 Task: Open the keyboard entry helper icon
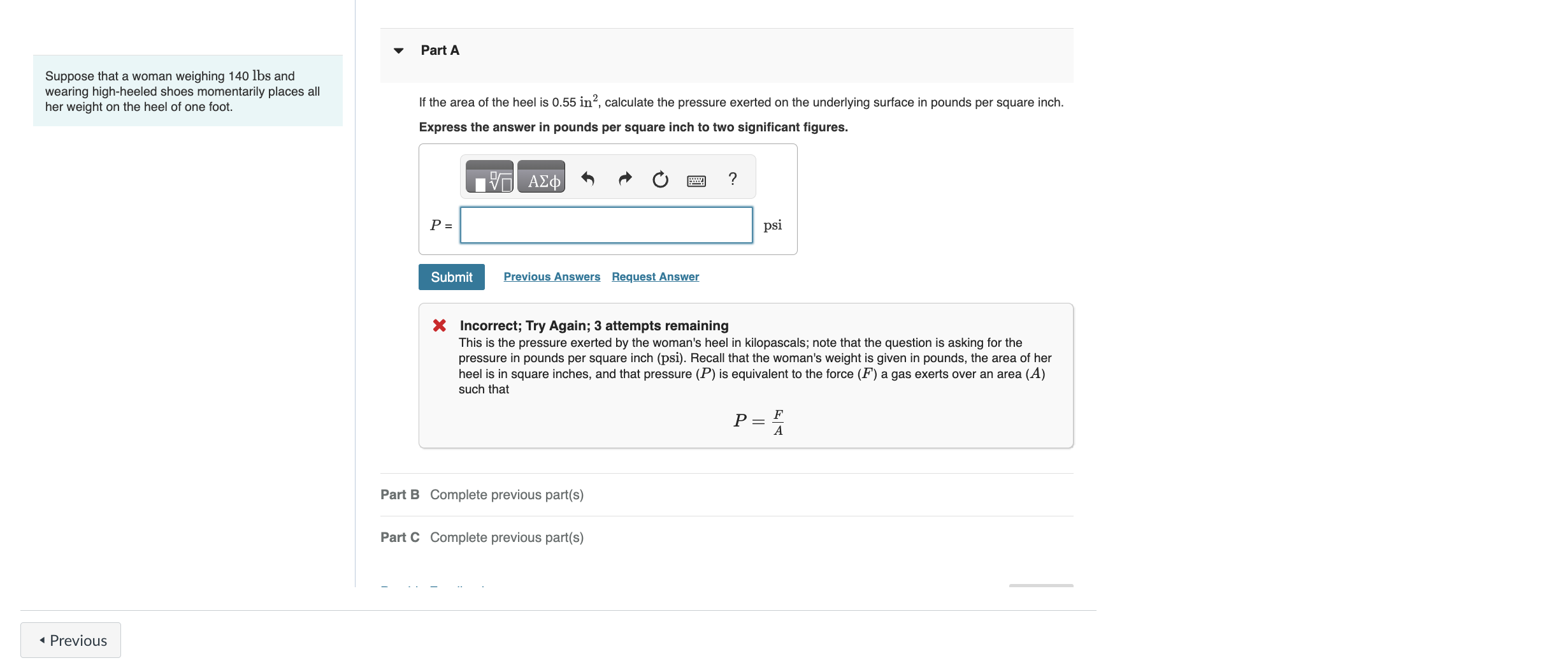pyautogui.click(x=697, y=179)
